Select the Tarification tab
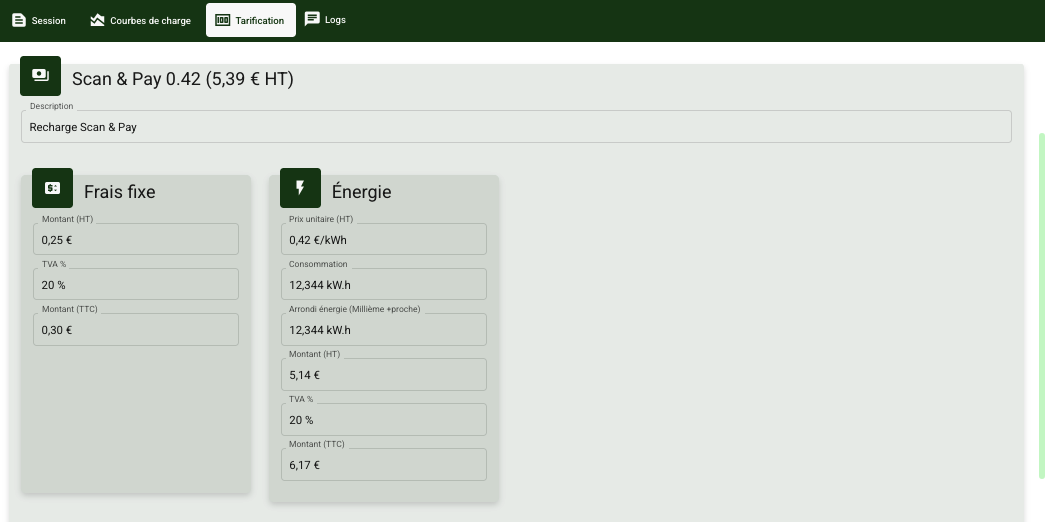 tap(251, 20)
